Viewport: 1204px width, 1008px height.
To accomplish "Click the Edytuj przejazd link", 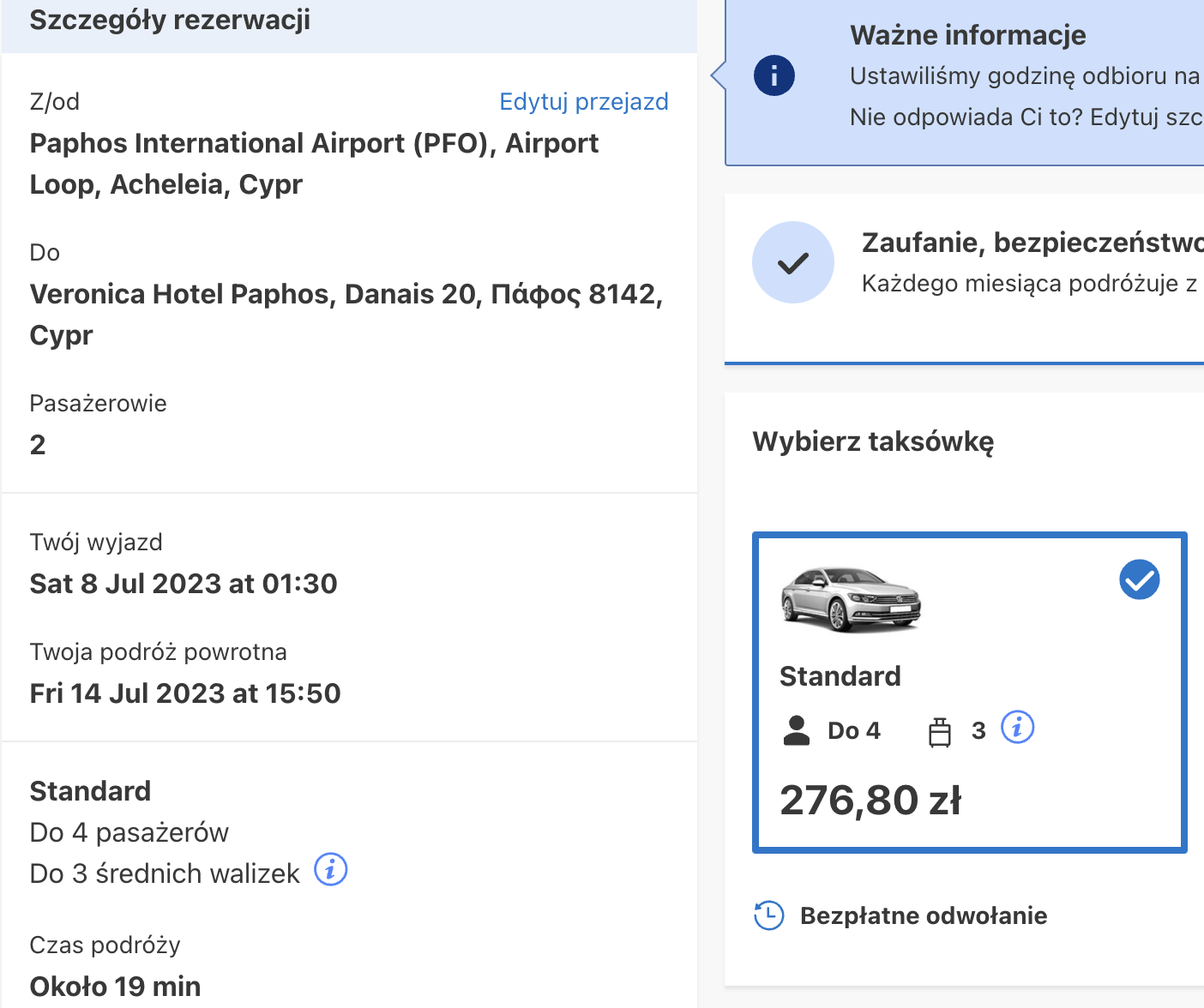I will click(x=584, y=101).
